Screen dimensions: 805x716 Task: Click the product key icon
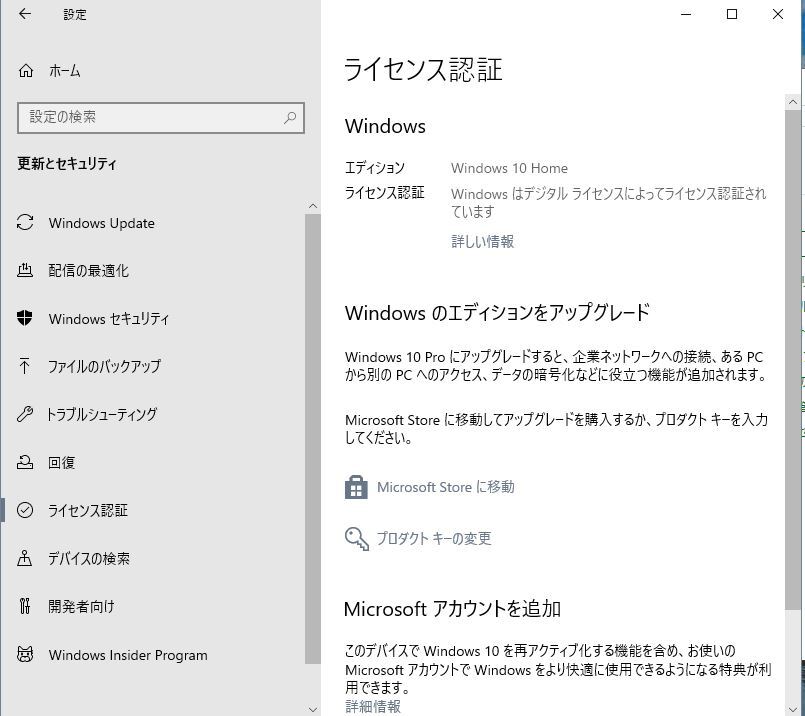pyautogui.click(x=357, y=538)
